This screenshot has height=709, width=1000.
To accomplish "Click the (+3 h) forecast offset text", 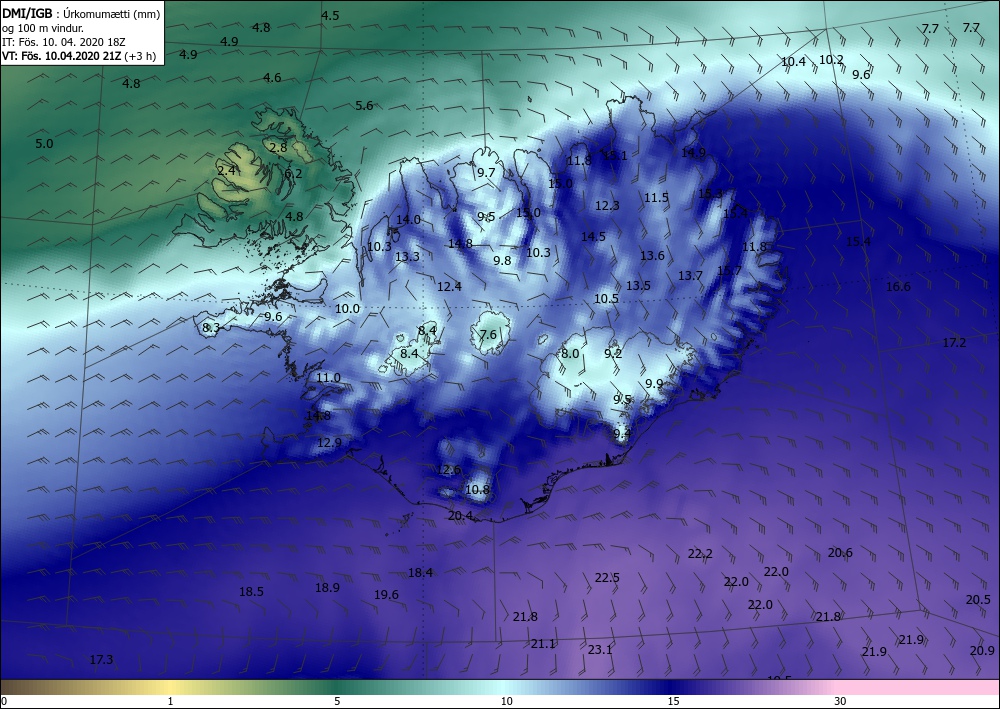I will pyautogui.click(x=142, y=56).
